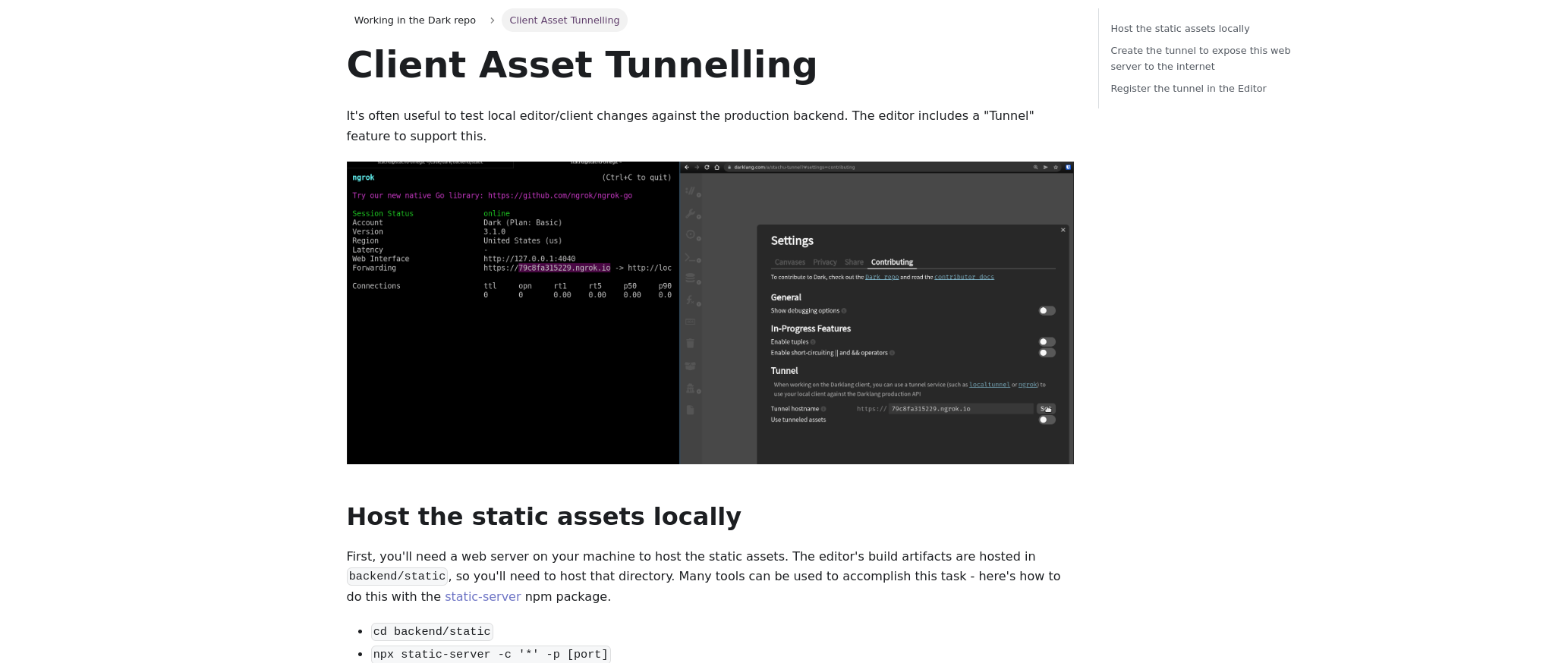Click the database icon in the Darklang sidebar
The image size is (1568, 663).
(x=690, y=278)
